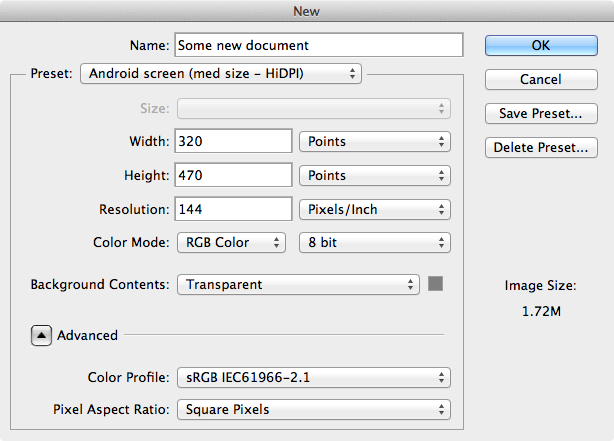Click the Width value field
The height and width of the screenshot is (441, 614).
click(x=233, y=141)
